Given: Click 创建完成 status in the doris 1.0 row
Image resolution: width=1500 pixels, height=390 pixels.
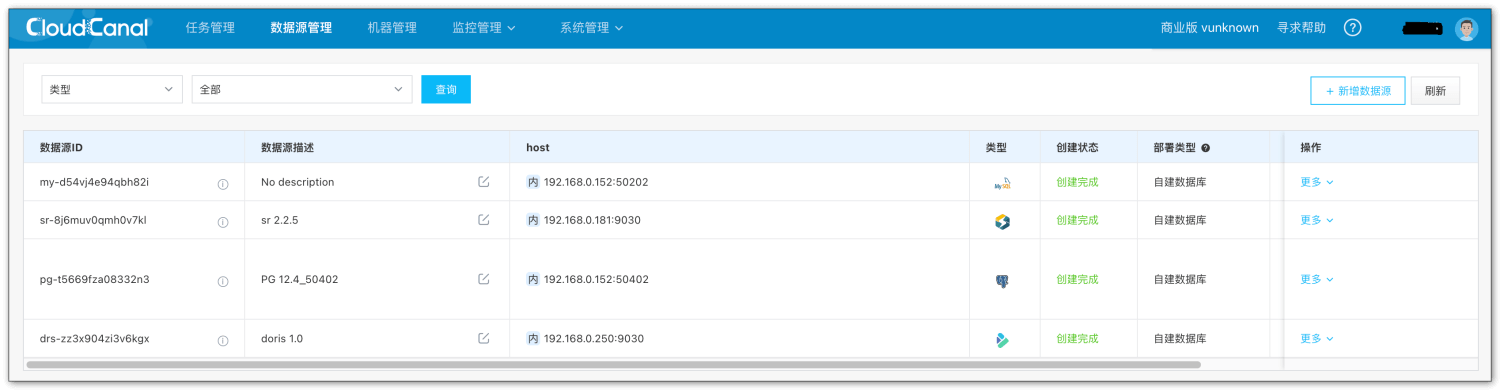Looking at the screenshot, I should pyautogui.click(x=1077, y=339).
